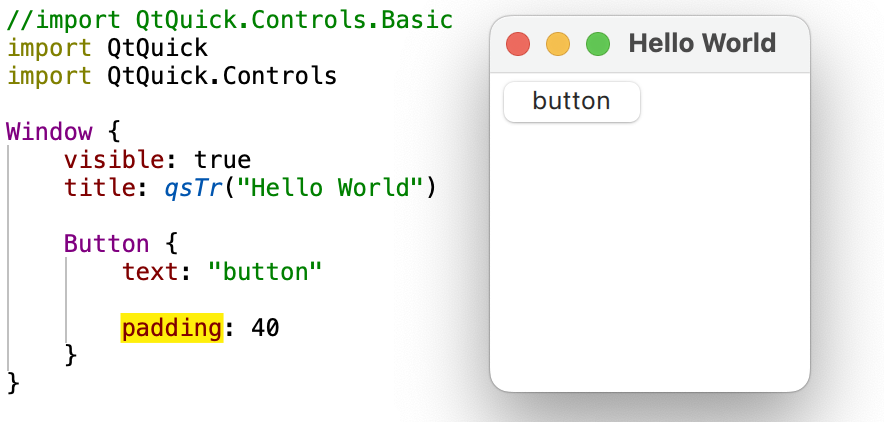Screen dimensions: 884x422
Task: Click the Hello World title bar text
Action: 702,43
